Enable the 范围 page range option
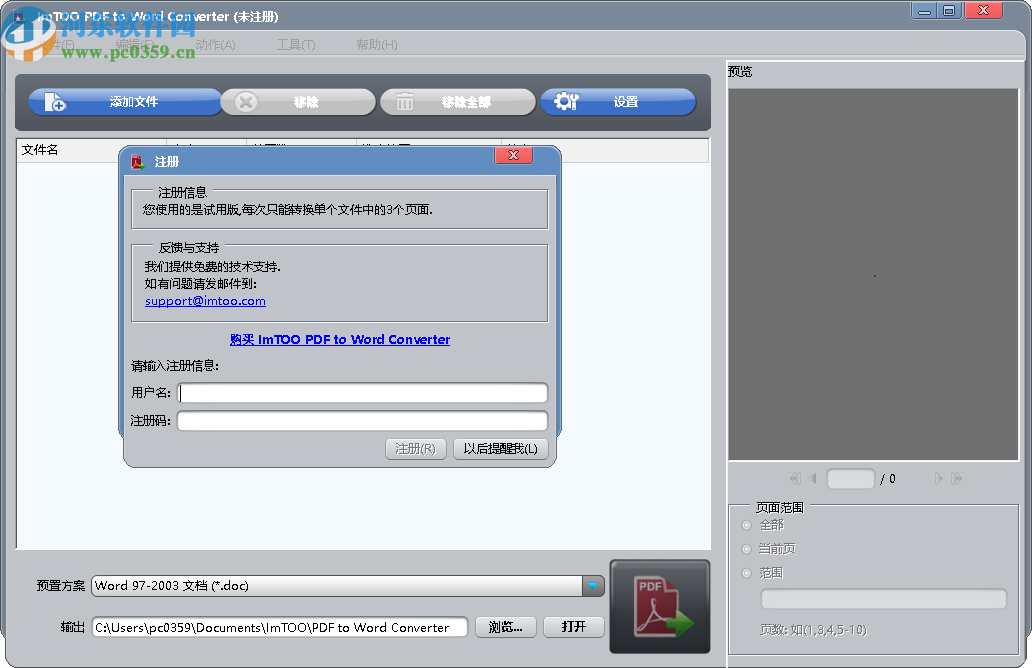Image resolution: width=1032 pixels, height=668 pixels. 746,572
